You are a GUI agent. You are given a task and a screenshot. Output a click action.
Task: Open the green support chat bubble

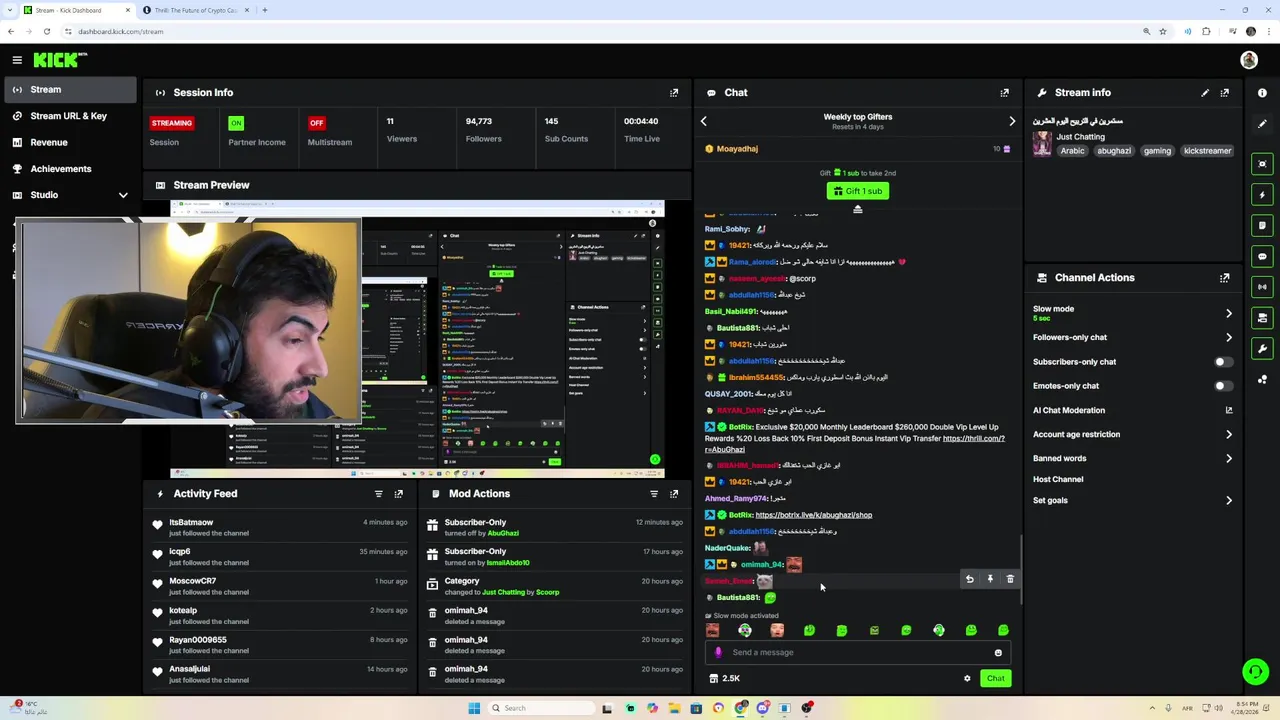1255,671
